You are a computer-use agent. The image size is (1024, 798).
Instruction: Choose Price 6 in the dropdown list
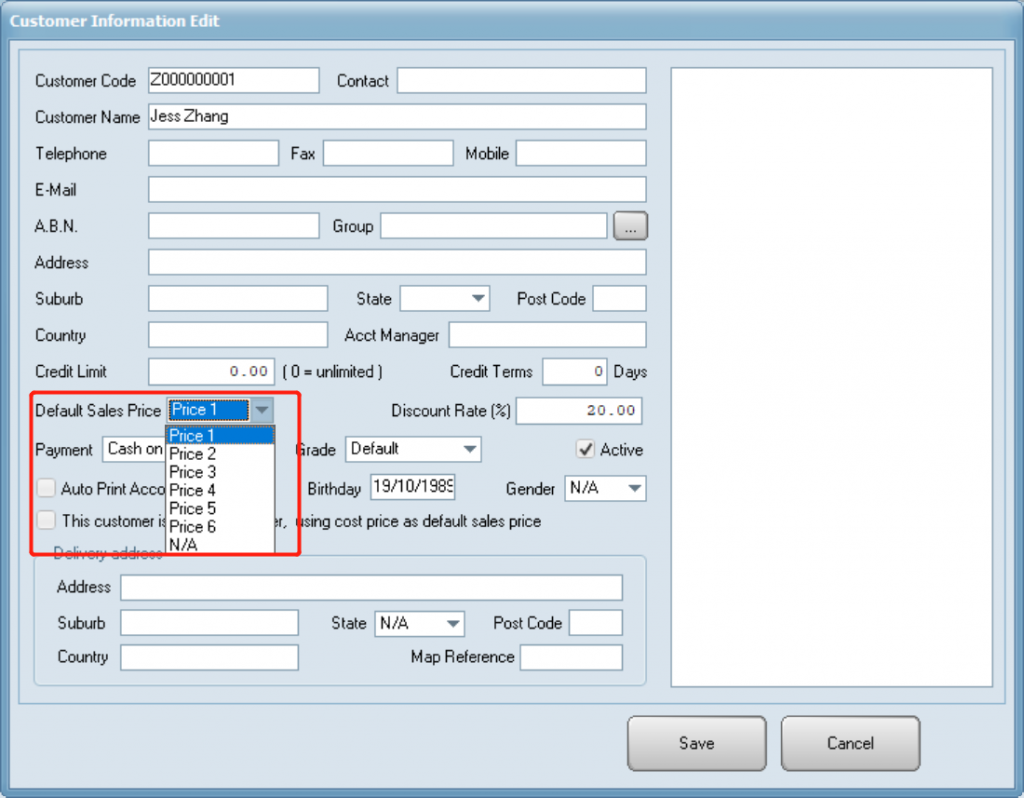(x=193, y=526)
